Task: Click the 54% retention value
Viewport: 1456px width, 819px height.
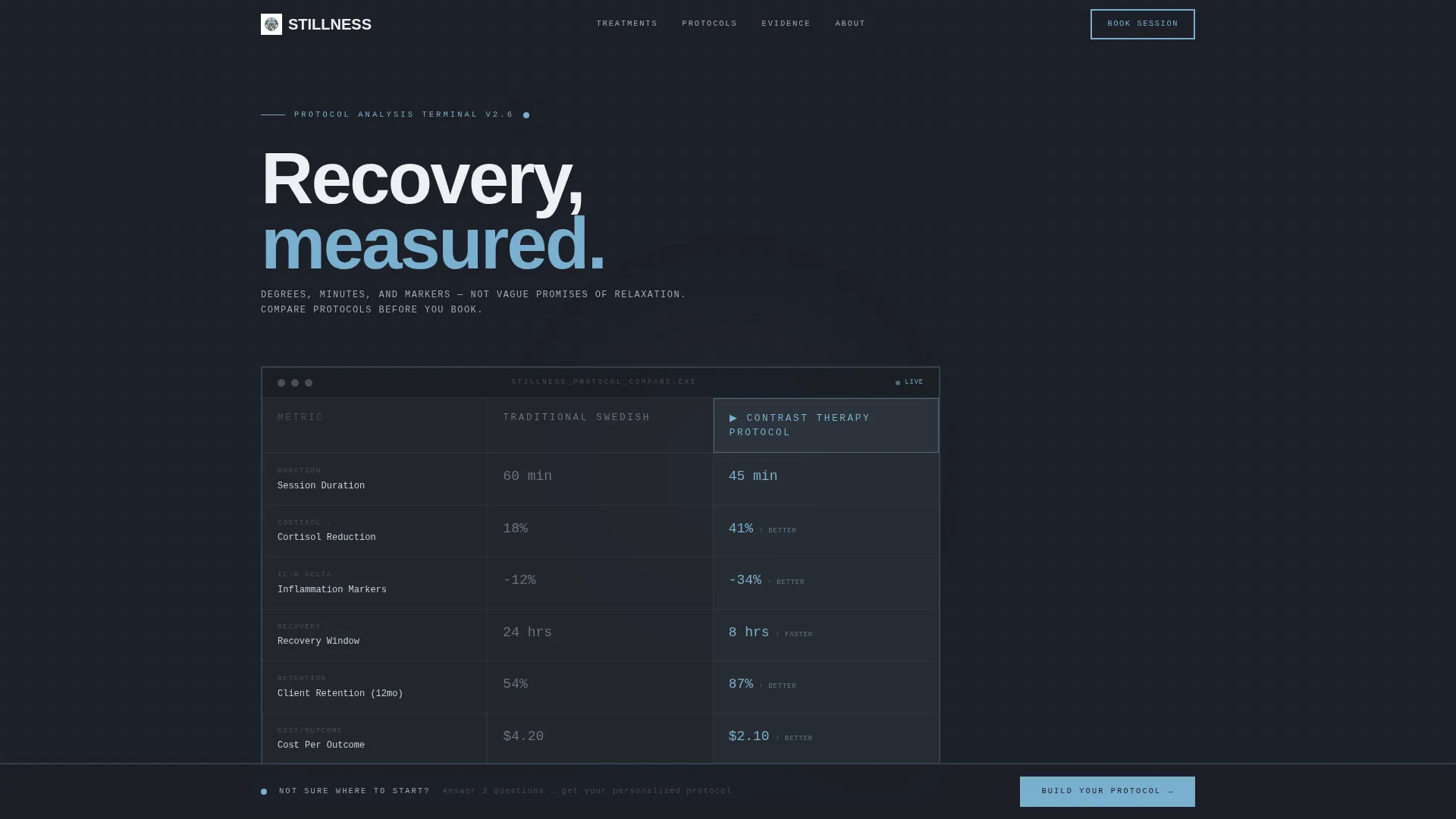Action: [515, 684]
